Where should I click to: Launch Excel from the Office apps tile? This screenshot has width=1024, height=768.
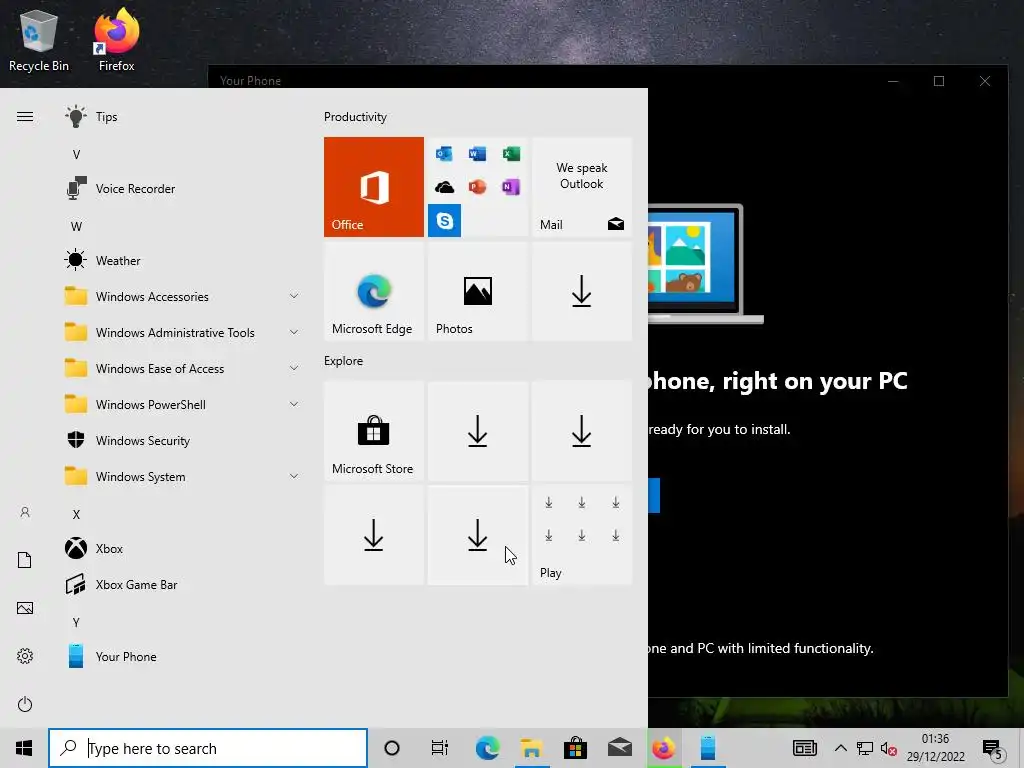click(x=511, y=153)
